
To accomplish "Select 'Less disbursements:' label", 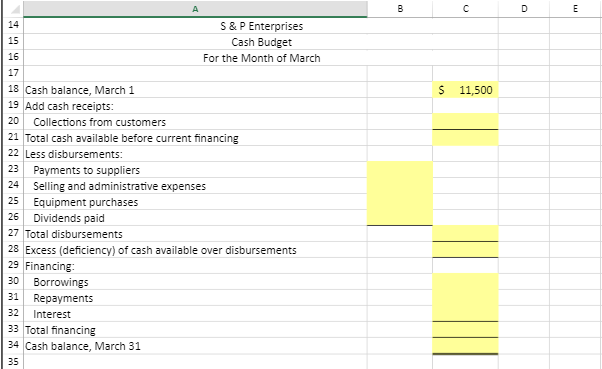I will pos(74,154).
